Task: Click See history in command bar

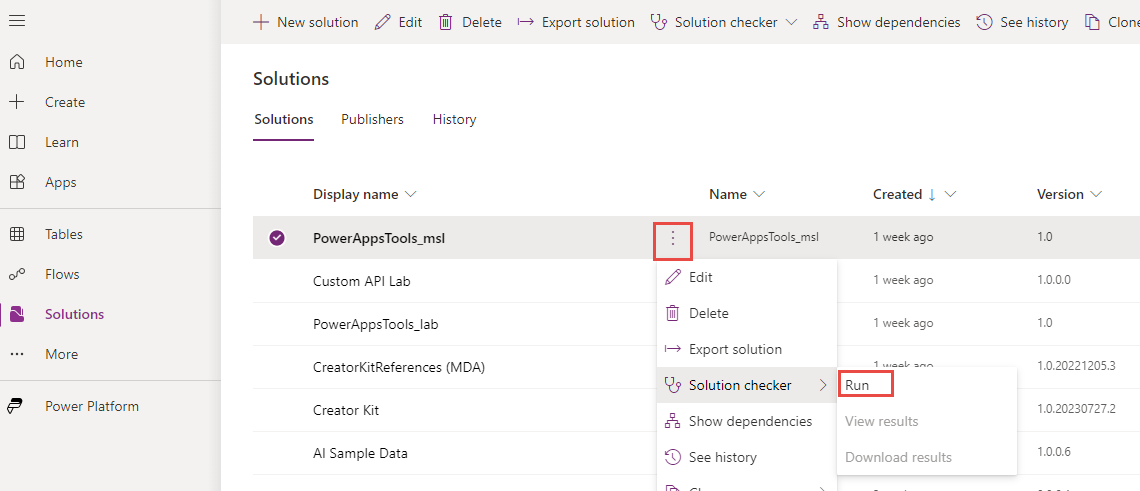Action: pos(1022,22)
